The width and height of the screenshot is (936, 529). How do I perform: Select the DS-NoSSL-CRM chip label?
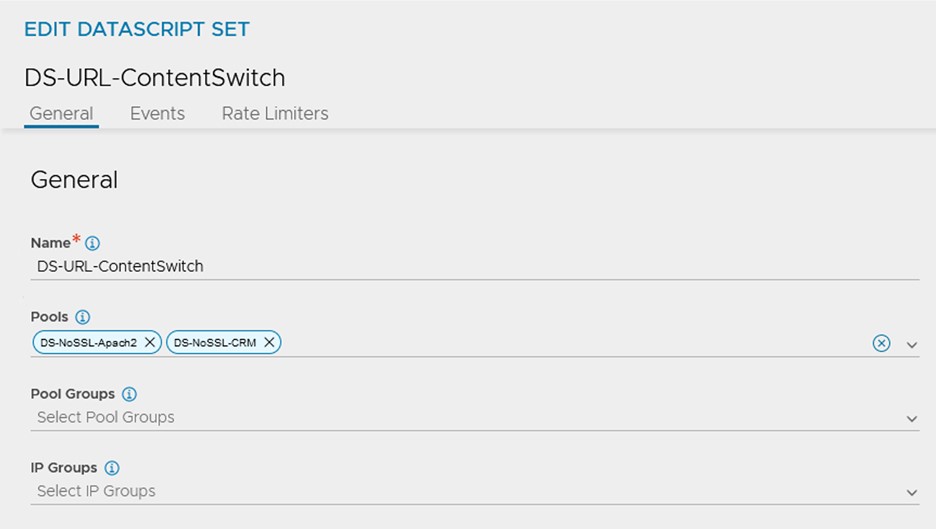coord(215,343)
